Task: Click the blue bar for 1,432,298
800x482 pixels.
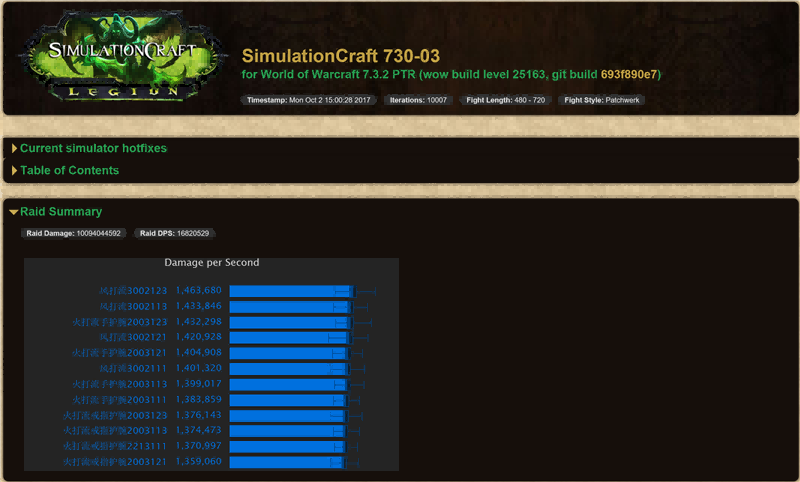Action: 291,323
